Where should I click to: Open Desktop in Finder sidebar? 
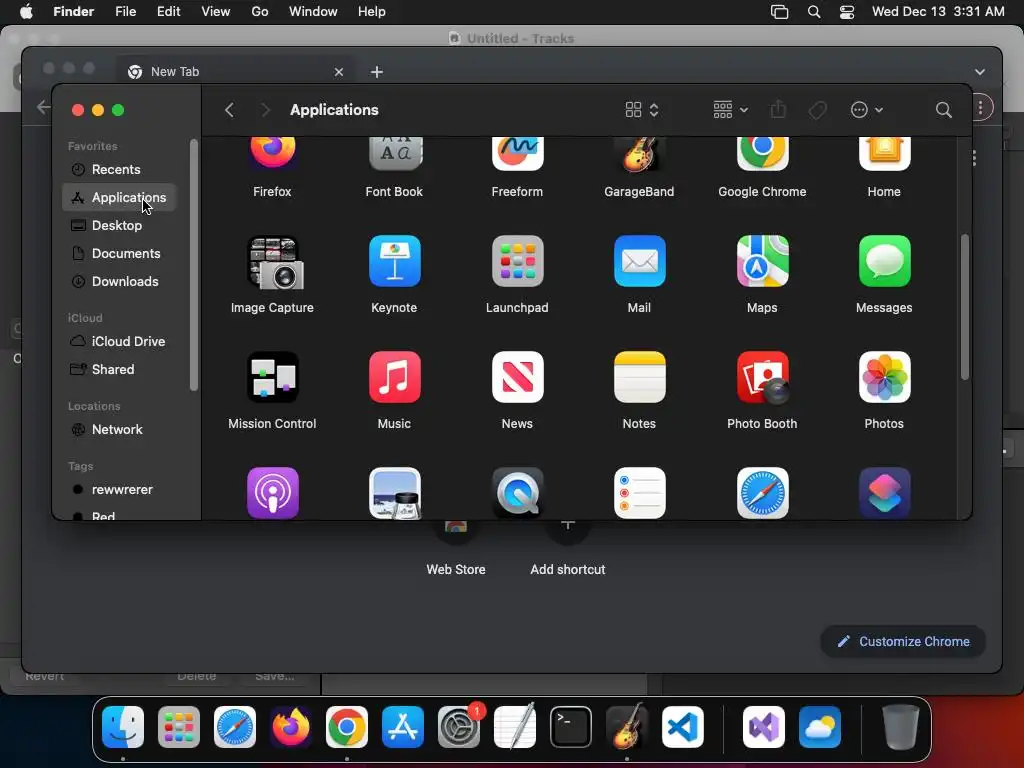(x=119, y=225)
